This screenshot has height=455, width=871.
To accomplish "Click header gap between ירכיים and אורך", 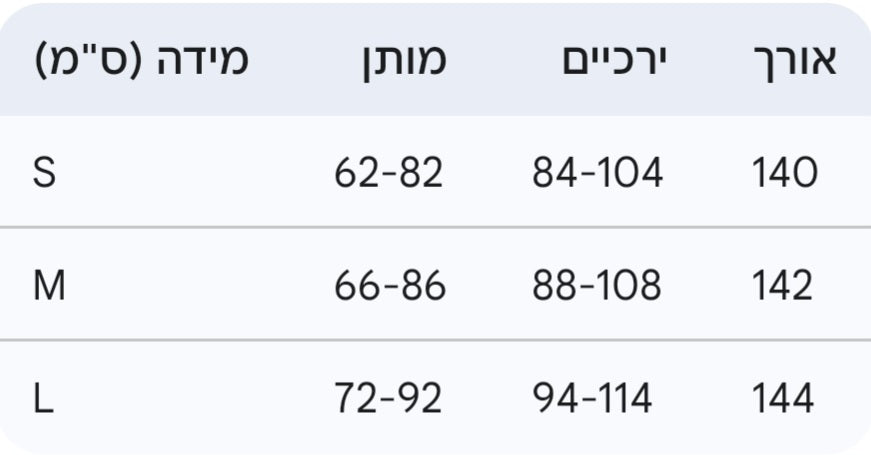I will coord(708,61).
